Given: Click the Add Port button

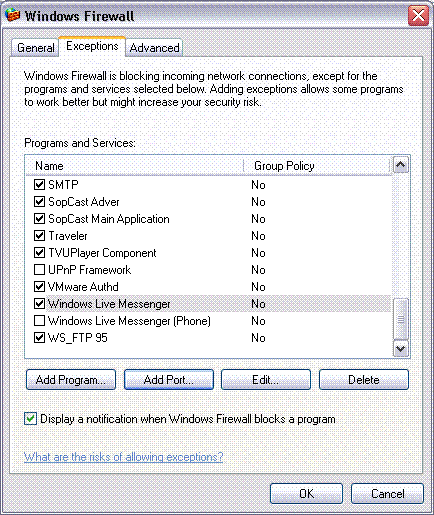Looking at the screenshot, I should pyautogui.click(x=169, y=380).
